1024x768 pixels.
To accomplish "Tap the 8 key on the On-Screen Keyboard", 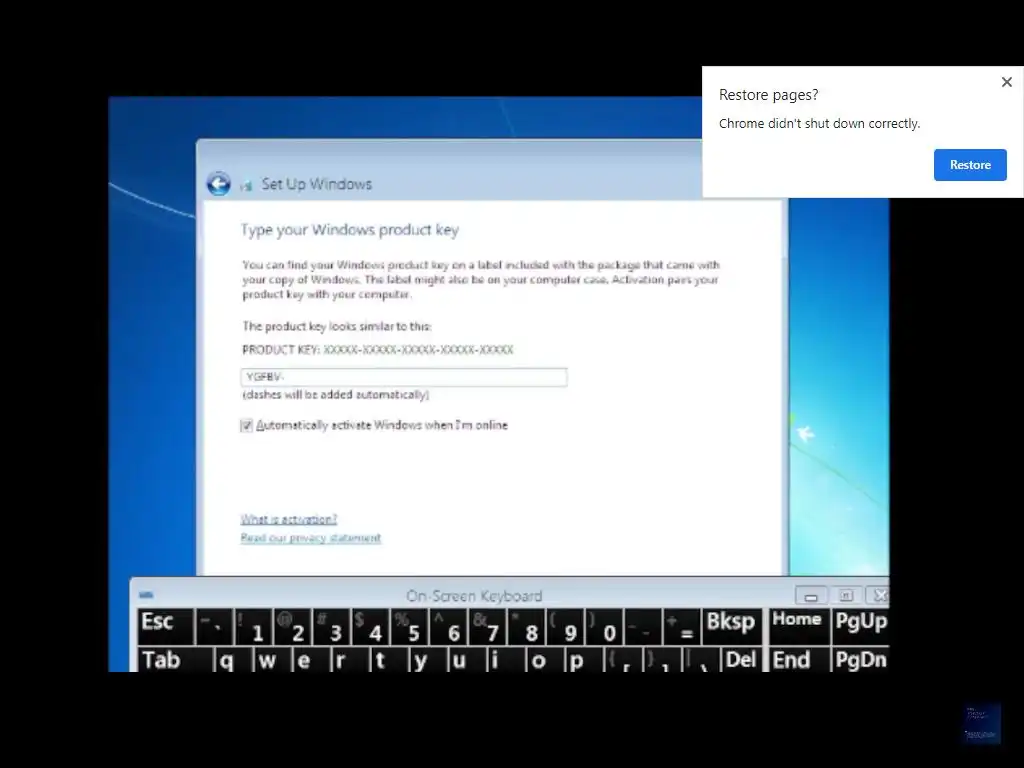I will pyautogui.click(x=526, y=626).
